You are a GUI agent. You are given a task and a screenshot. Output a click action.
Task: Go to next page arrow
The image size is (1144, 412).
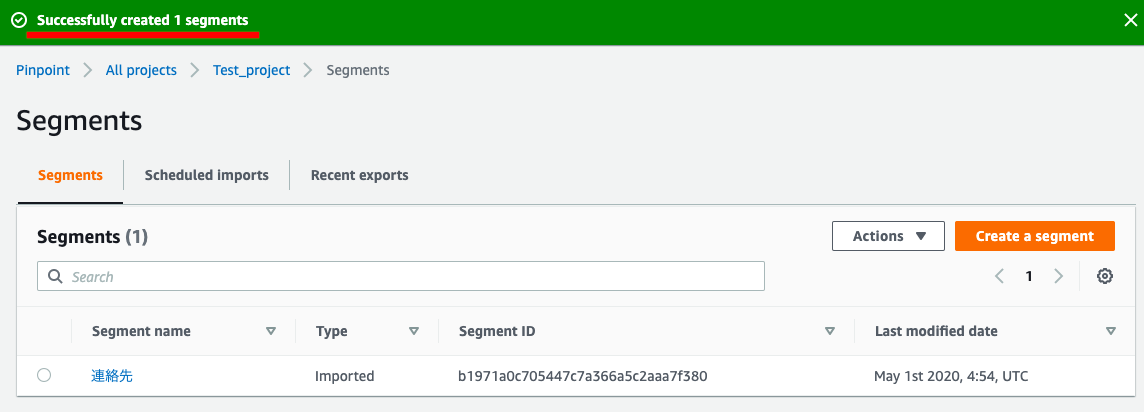click(1058, 277)
